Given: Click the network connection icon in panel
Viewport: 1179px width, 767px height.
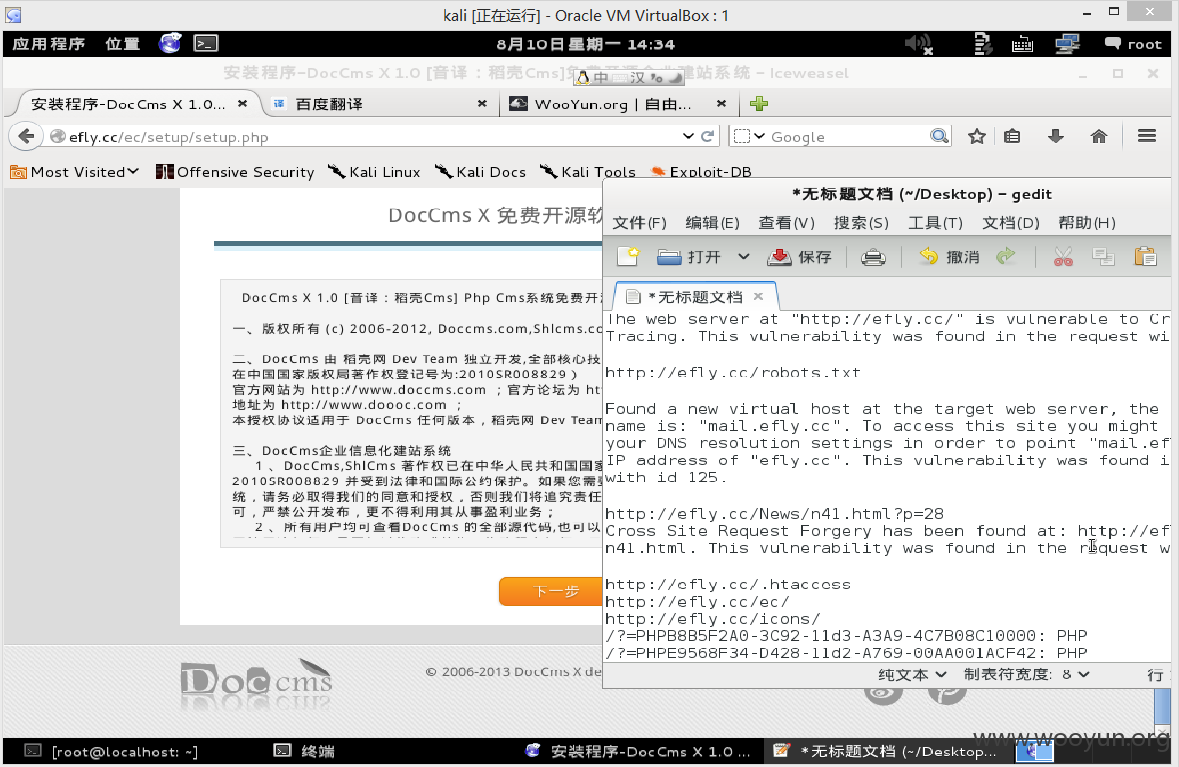Looking at the screenshot, I should point(1067,44).
